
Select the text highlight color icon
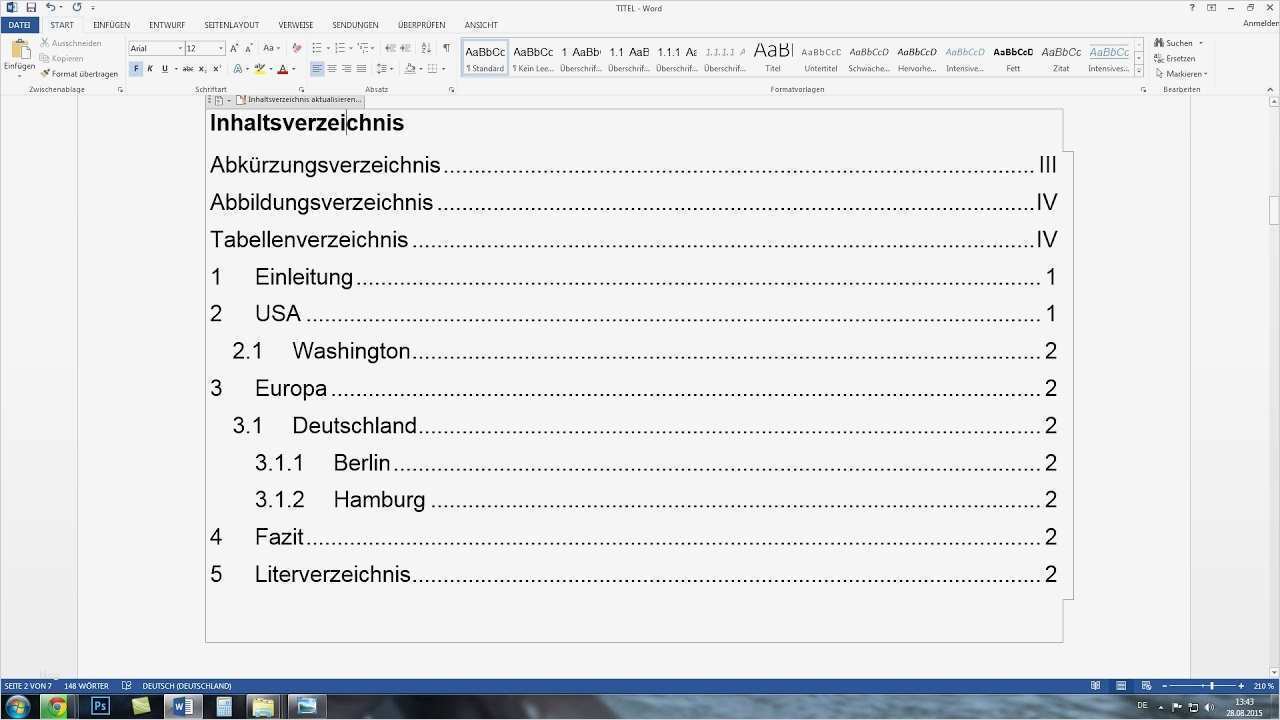pos(260,67)
